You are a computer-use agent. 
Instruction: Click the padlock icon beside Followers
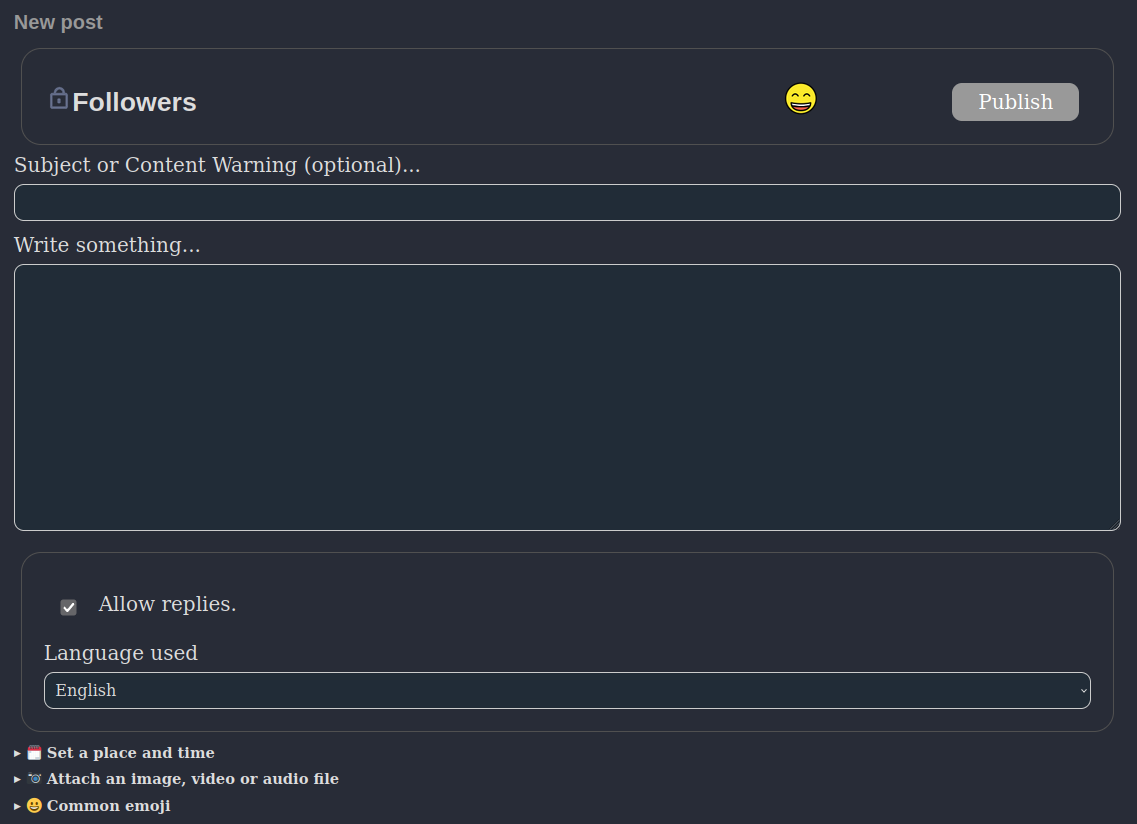(x=58, y=97)
